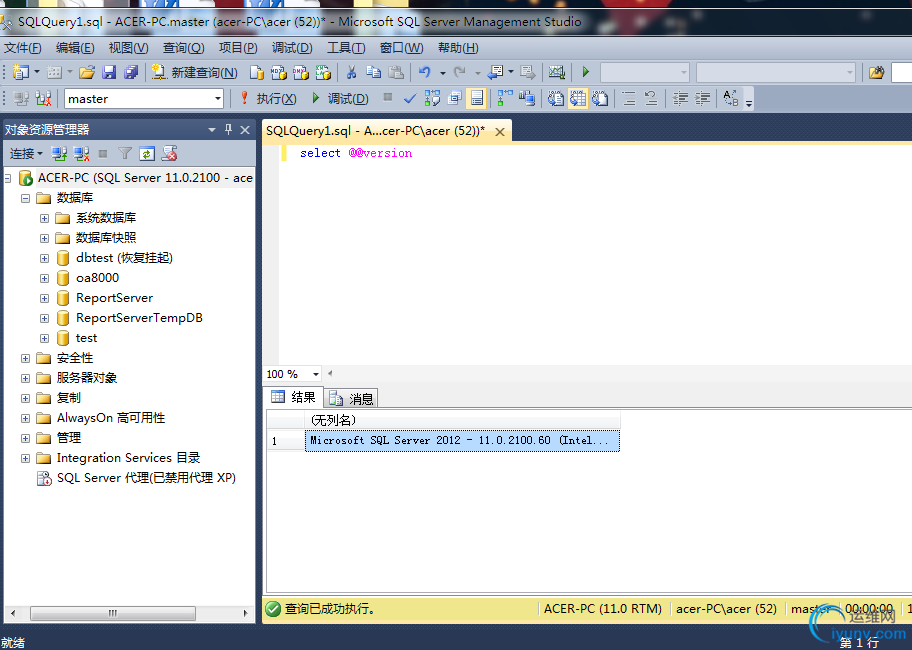Comment out the selected lines
Viewport: 912px width, 650px height.
629,99
